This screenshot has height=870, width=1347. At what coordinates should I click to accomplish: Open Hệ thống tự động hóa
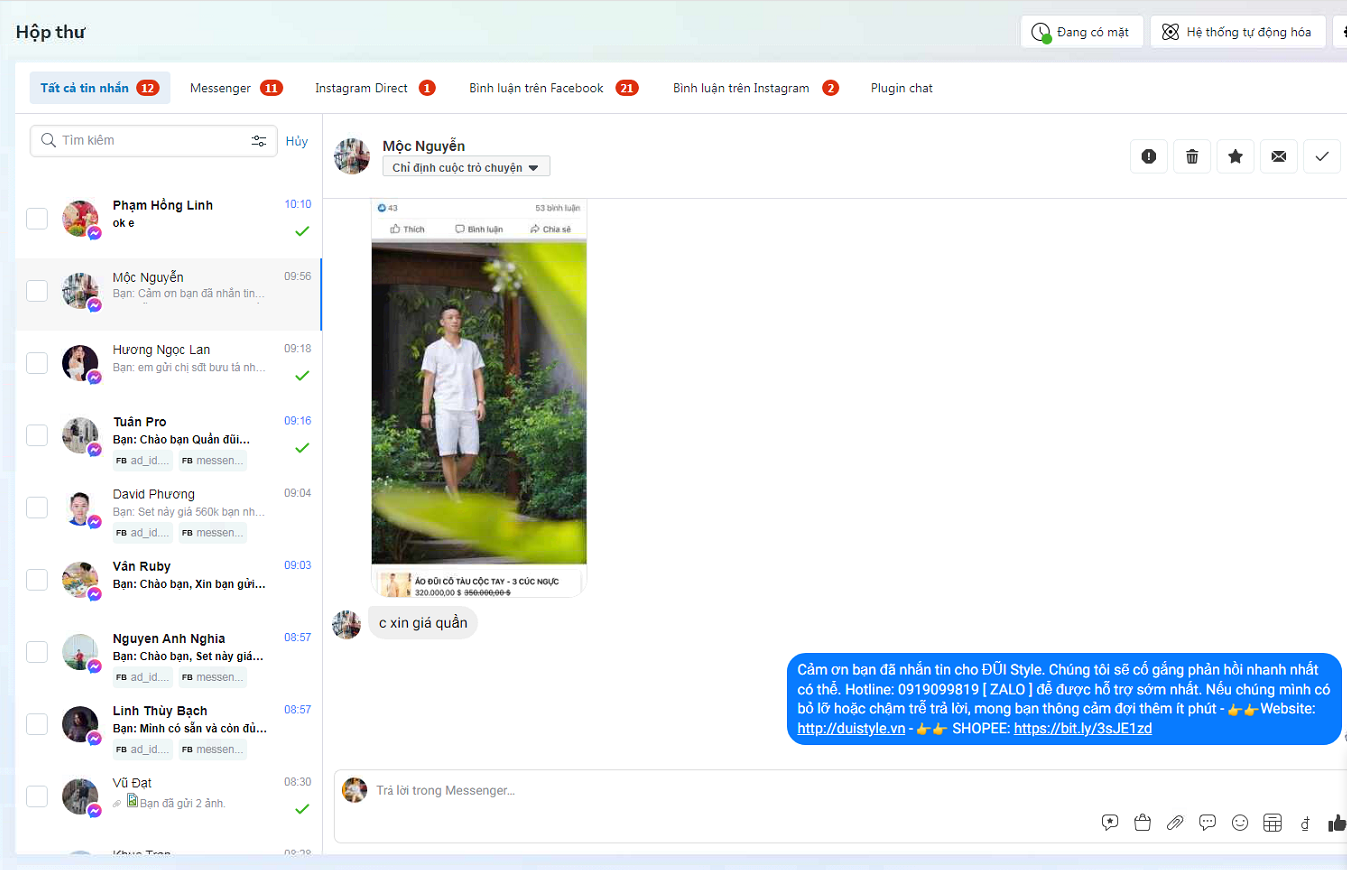pyautogui.click(x=1238, y=32)
